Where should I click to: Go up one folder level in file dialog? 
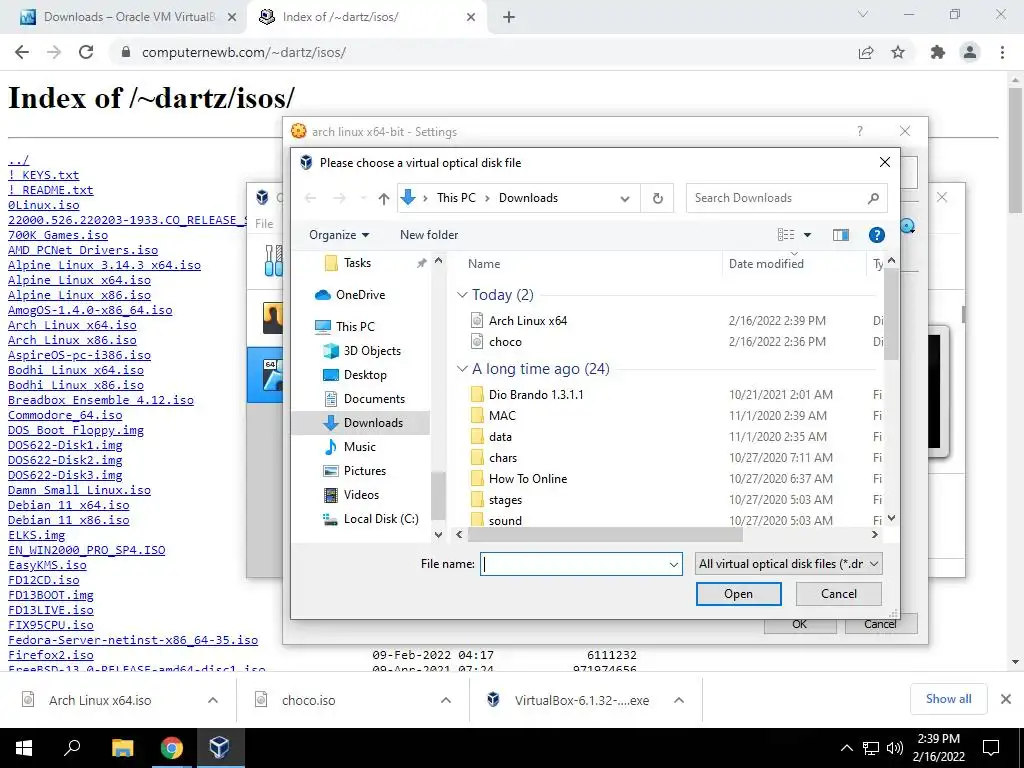pyautogui.click(x=383, y=199)
